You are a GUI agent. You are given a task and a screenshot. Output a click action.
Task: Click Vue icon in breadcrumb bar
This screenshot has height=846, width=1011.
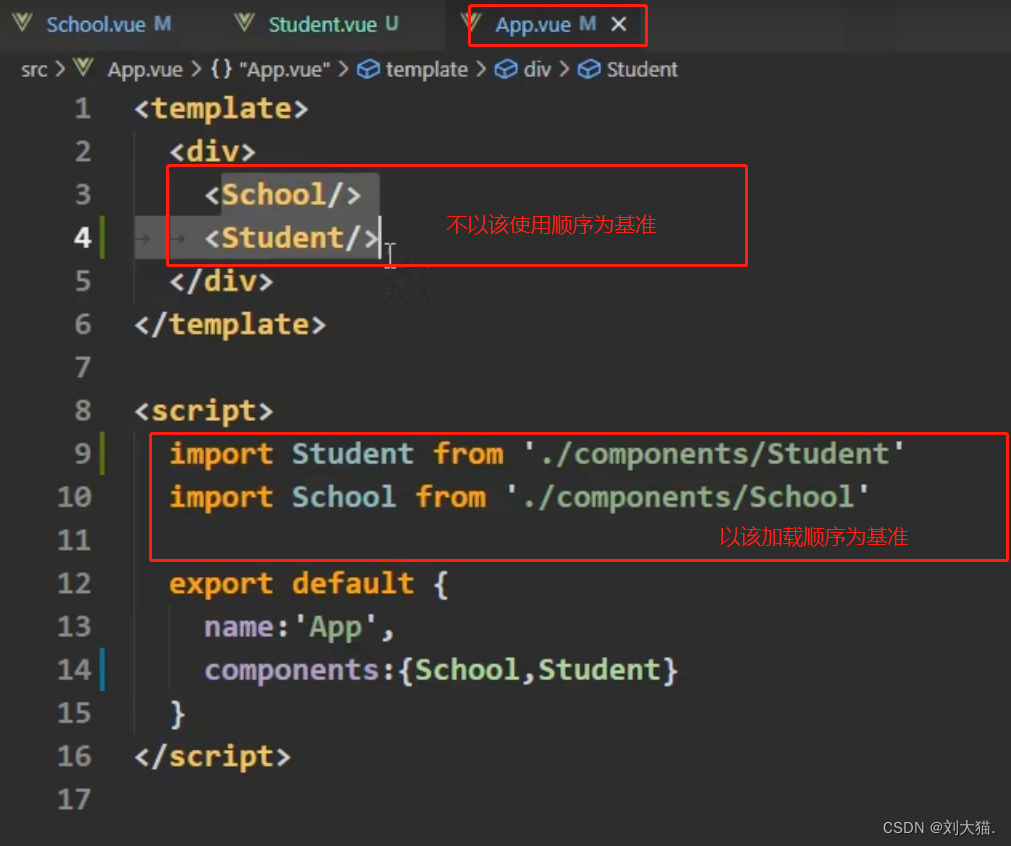83,68
